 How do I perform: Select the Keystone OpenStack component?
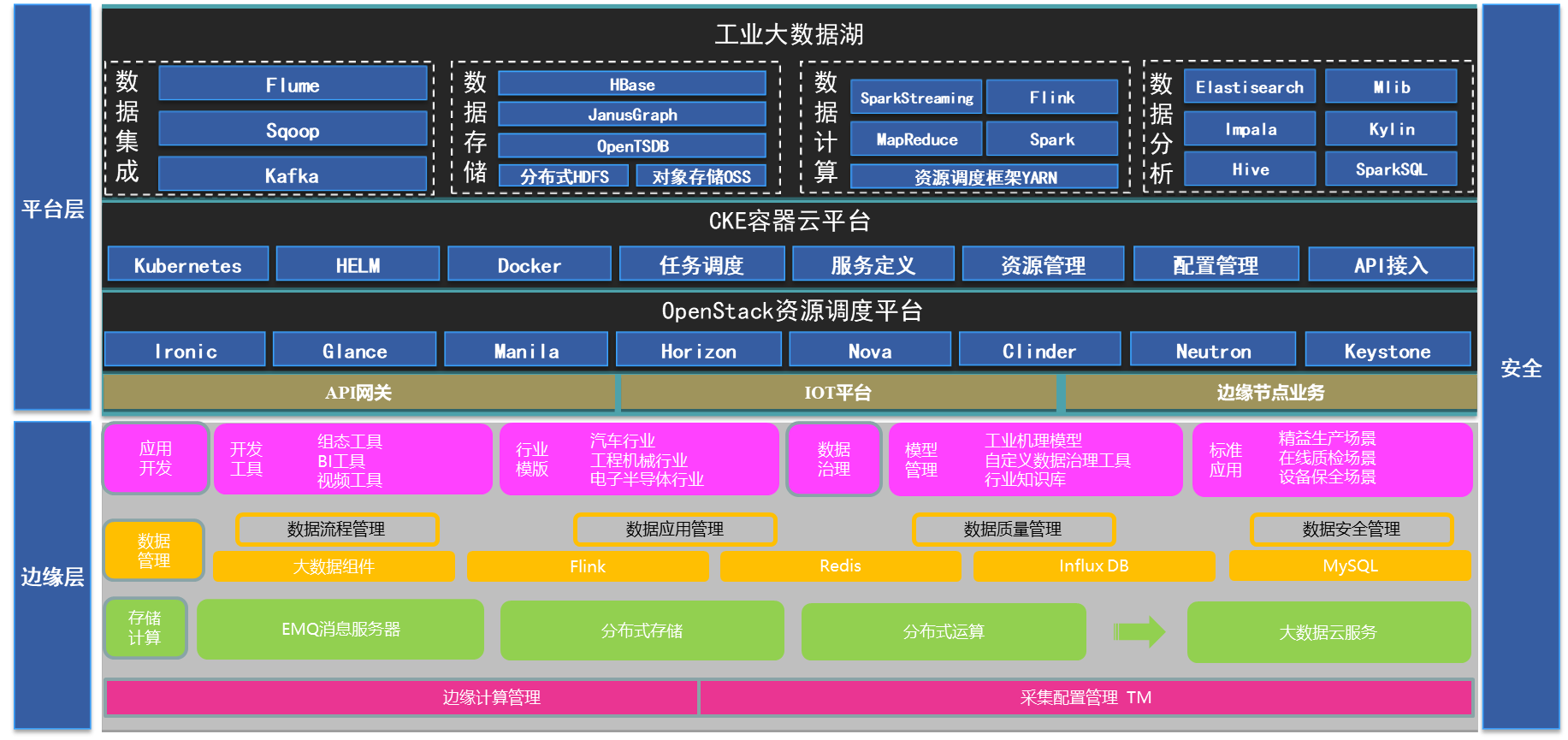coord(1387,351)
